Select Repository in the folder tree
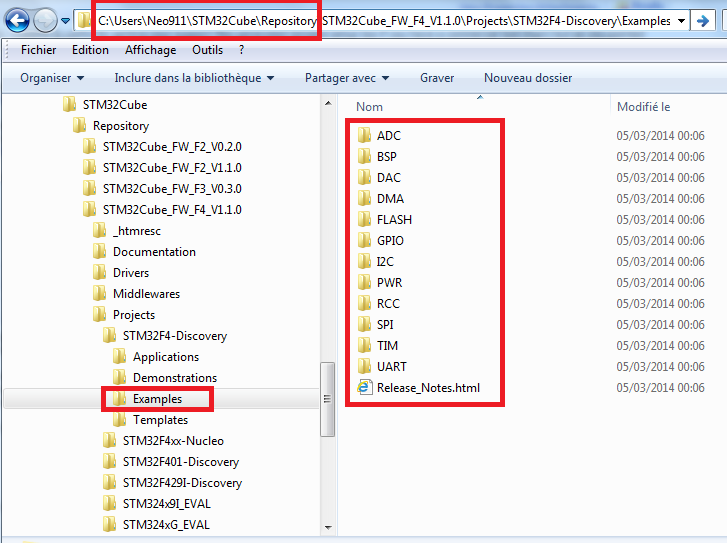The image size is (727, 543). (x=121, y=126)
